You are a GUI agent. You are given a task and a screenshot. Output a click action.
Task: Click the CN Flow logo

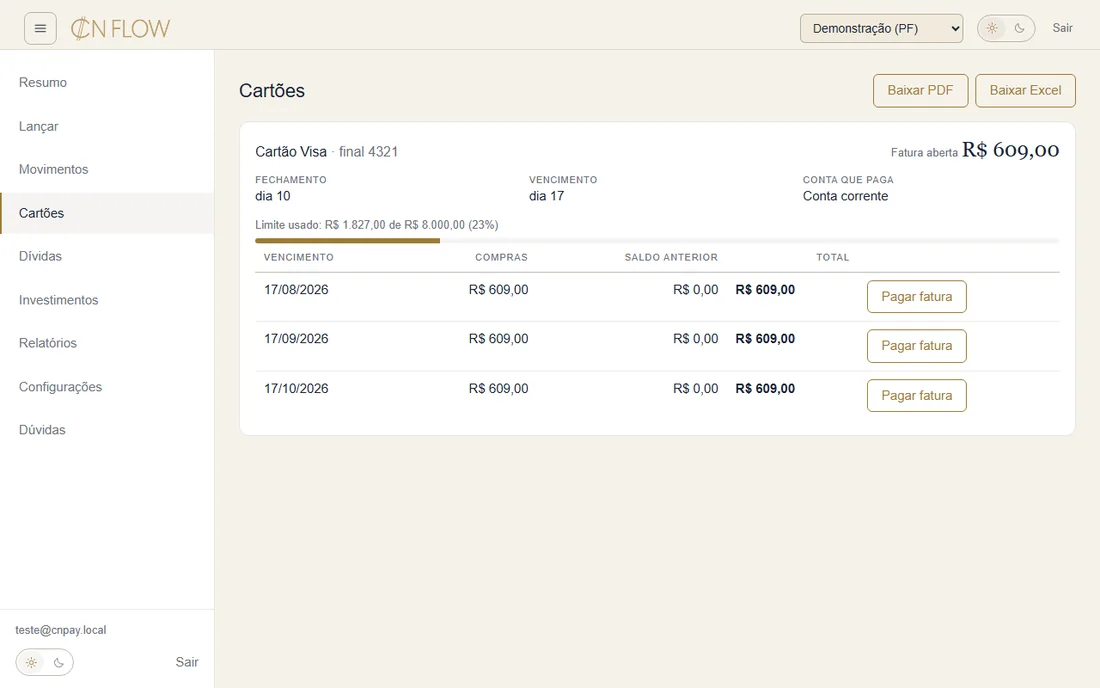pyautogui.click(x=120, y=29)
